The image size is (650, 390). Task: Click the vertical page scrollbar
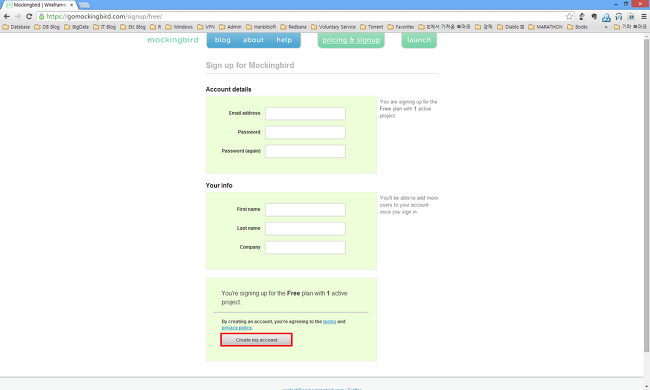(x=646, y=195)
